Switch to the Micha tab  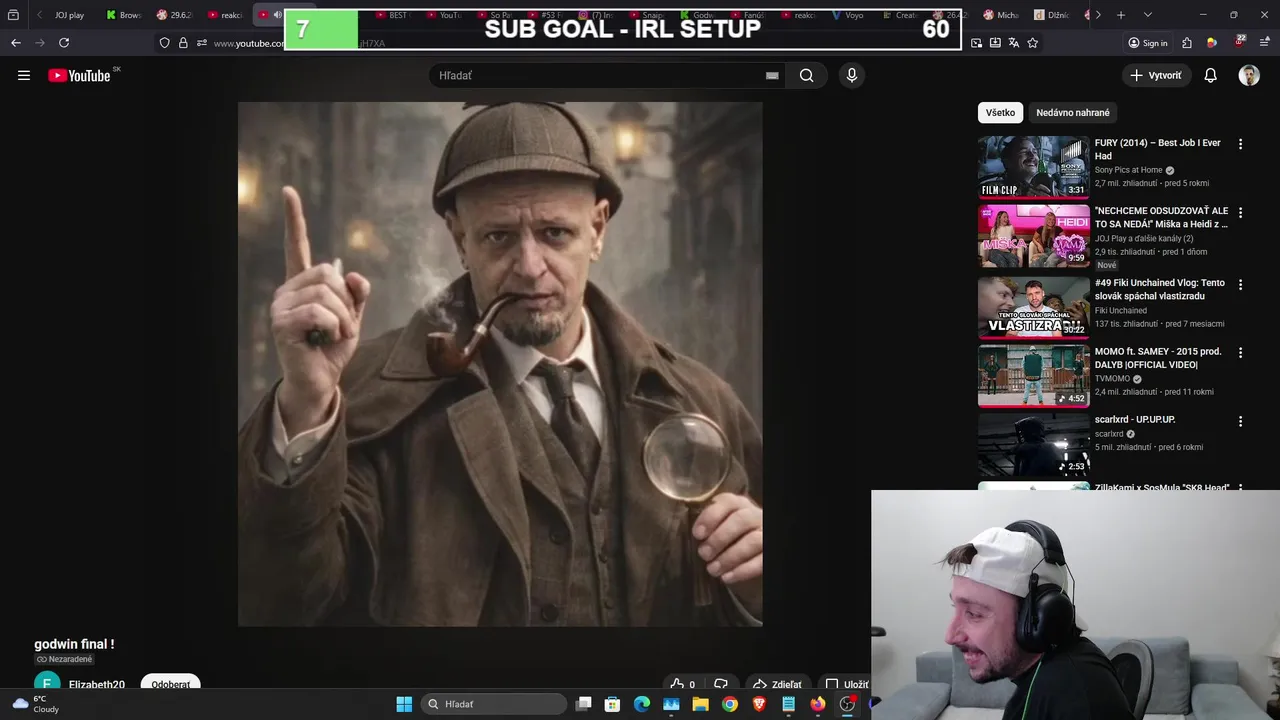click(1001, 15)
